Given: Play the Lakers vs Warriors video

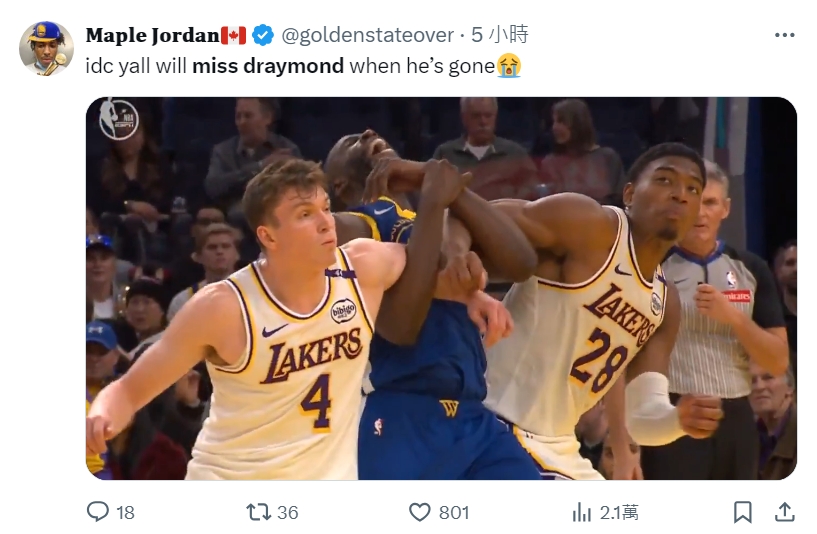Looking at the screenshot, I should tap(441, 288).
